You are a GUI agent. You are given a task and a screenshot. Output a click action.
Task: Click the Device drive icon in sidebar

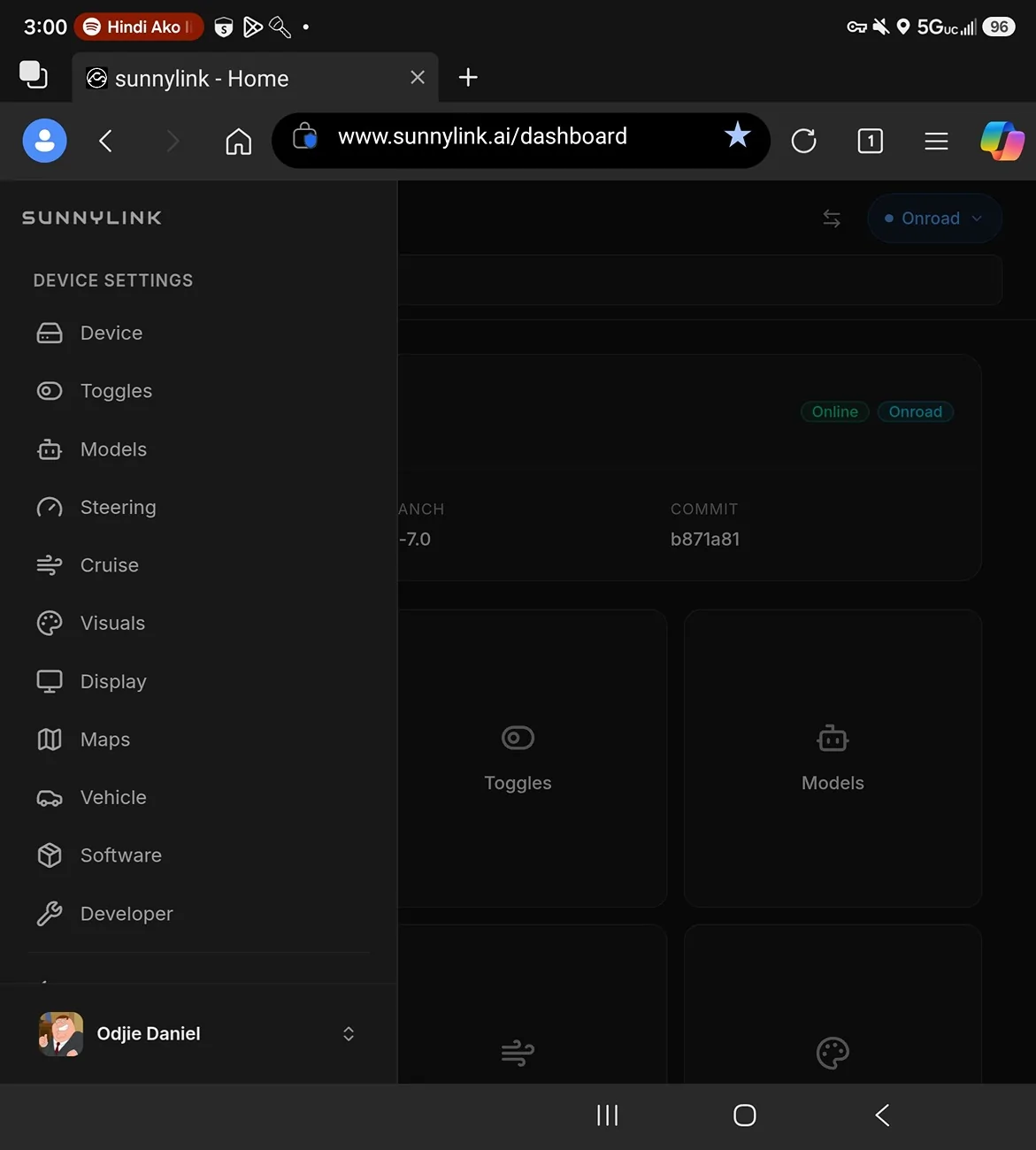click(x=50, y=333)
